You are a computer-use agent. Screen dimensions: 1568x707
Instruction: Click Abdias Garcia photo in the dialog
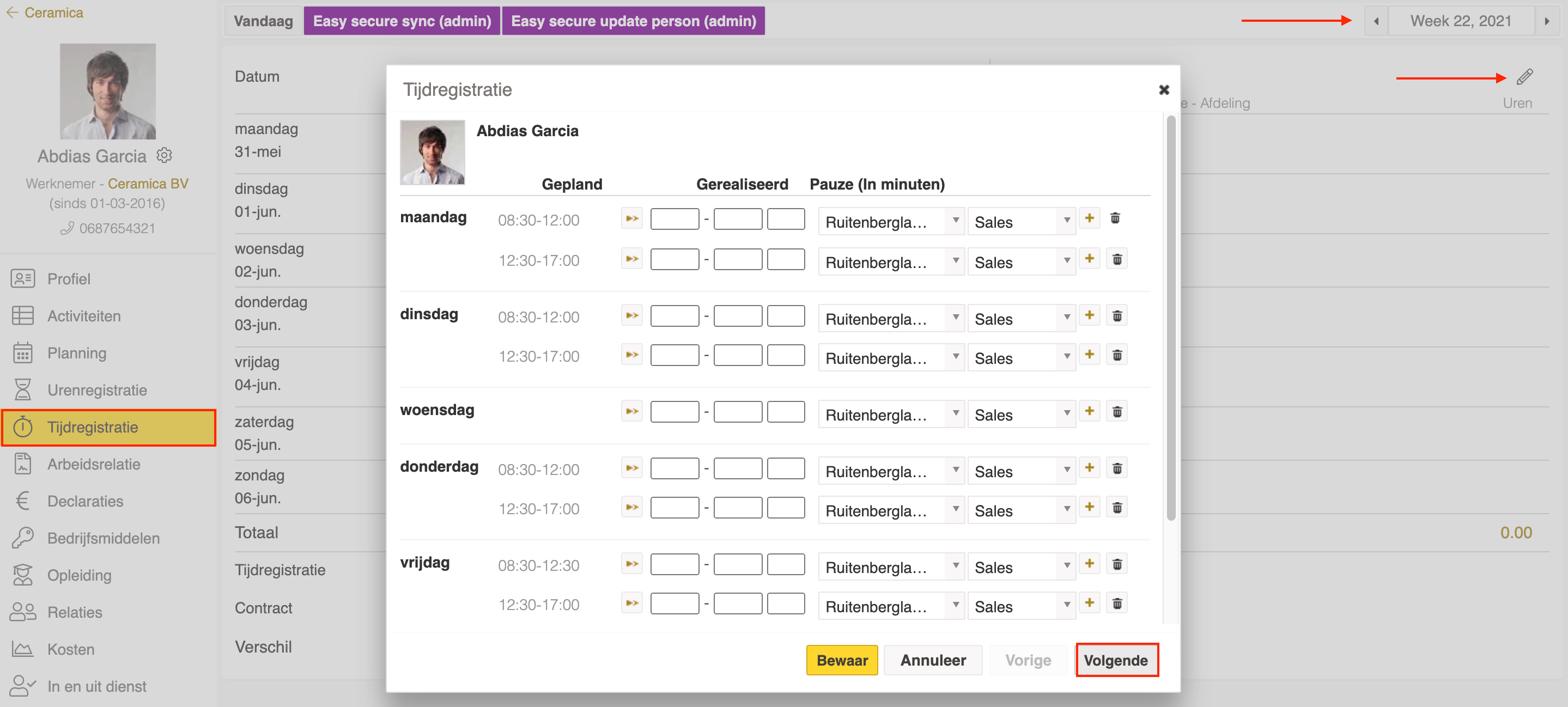point(432,152)
